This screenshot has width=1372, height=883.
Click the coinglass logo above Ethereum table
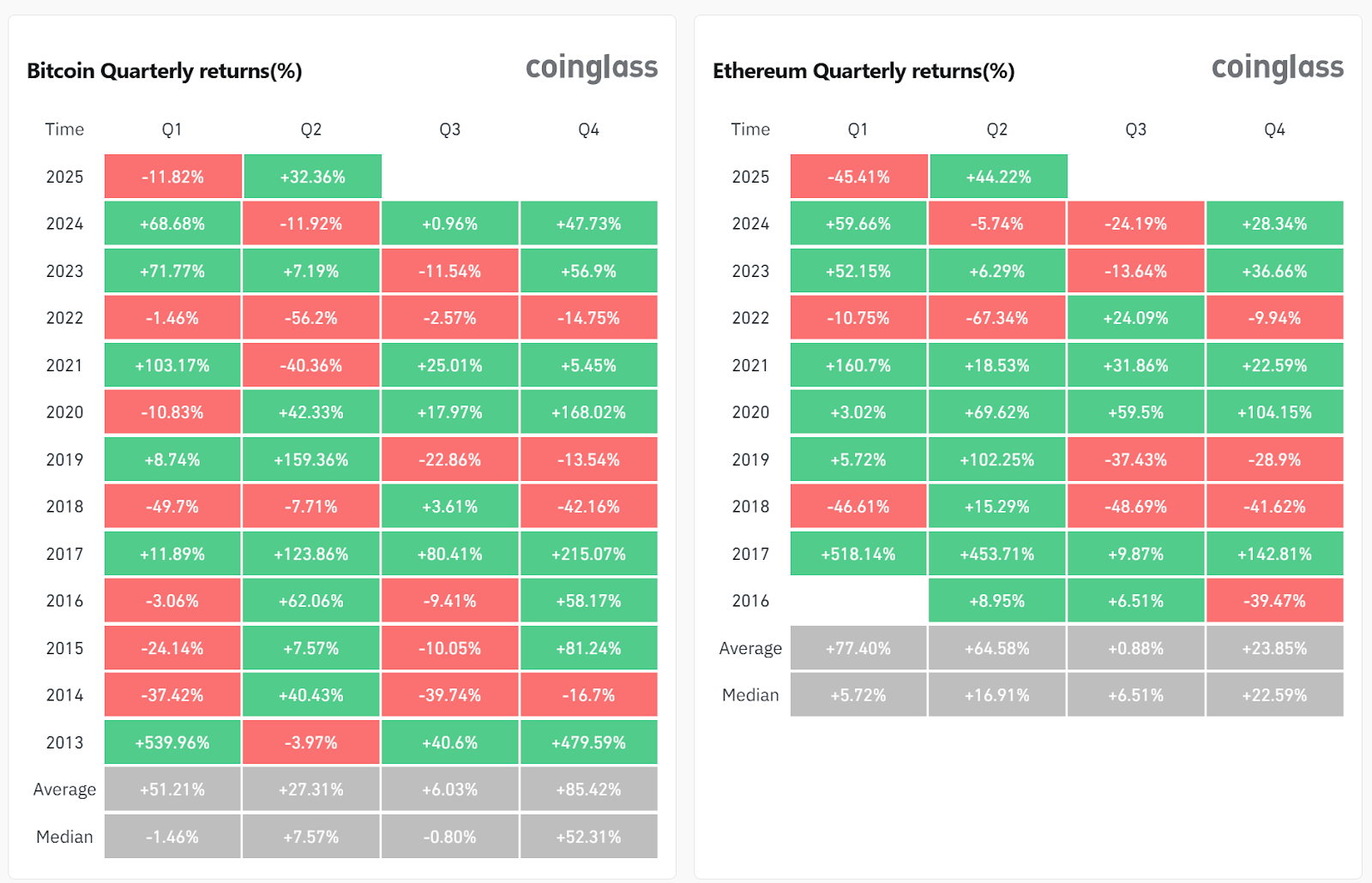pos(1278,68)
